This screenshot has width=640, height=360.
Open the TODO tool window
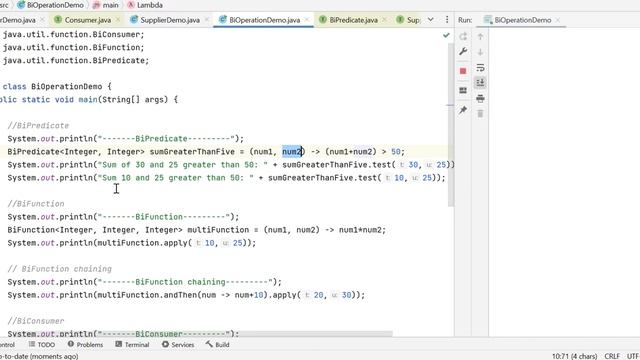click(42, 344)
